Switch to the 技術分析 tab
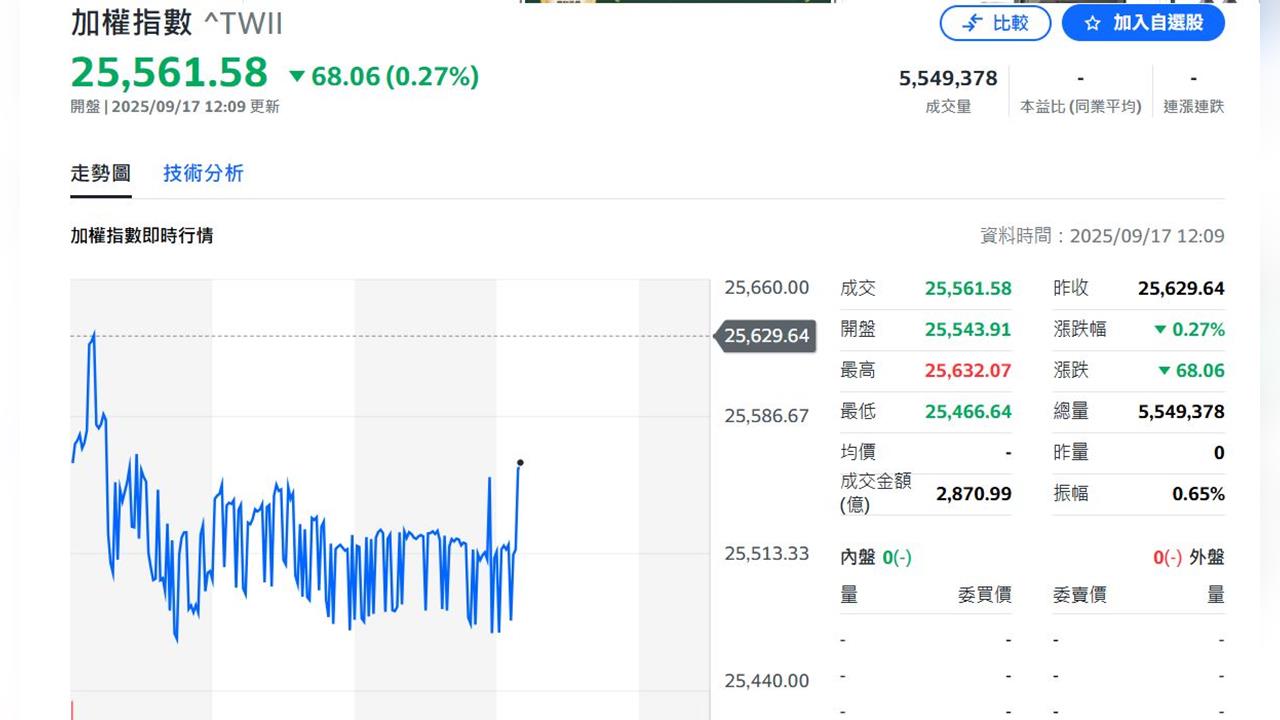 coord(203,173)
